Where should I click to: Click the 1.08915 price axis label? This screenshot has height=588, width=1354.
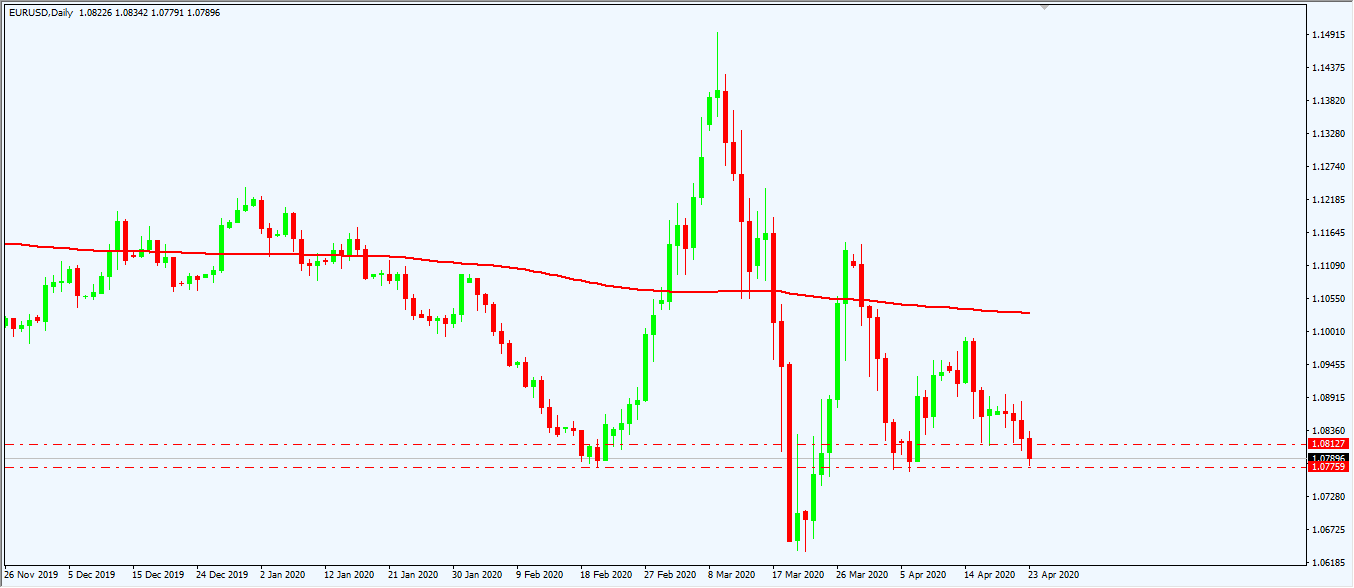click(1328, 398)
